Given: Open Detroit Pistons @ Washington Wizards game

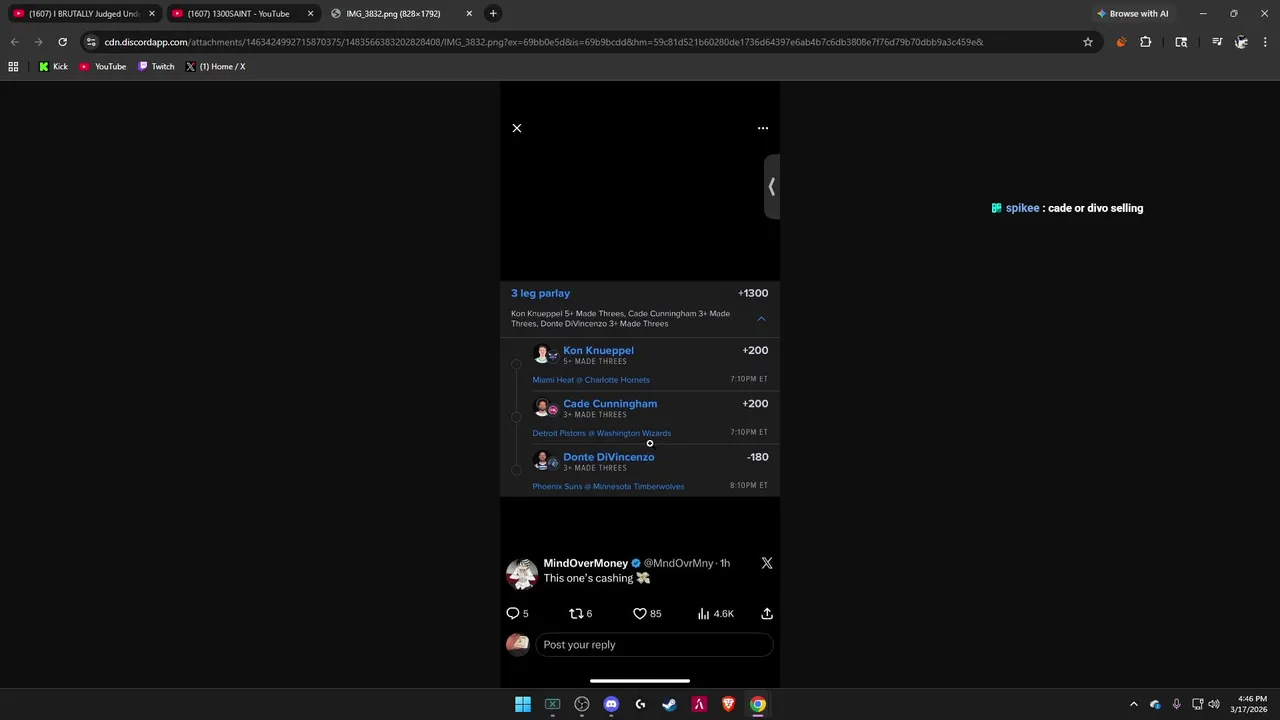Looking at the screenshot, I should pyautogui.click(x=601, y=433).
